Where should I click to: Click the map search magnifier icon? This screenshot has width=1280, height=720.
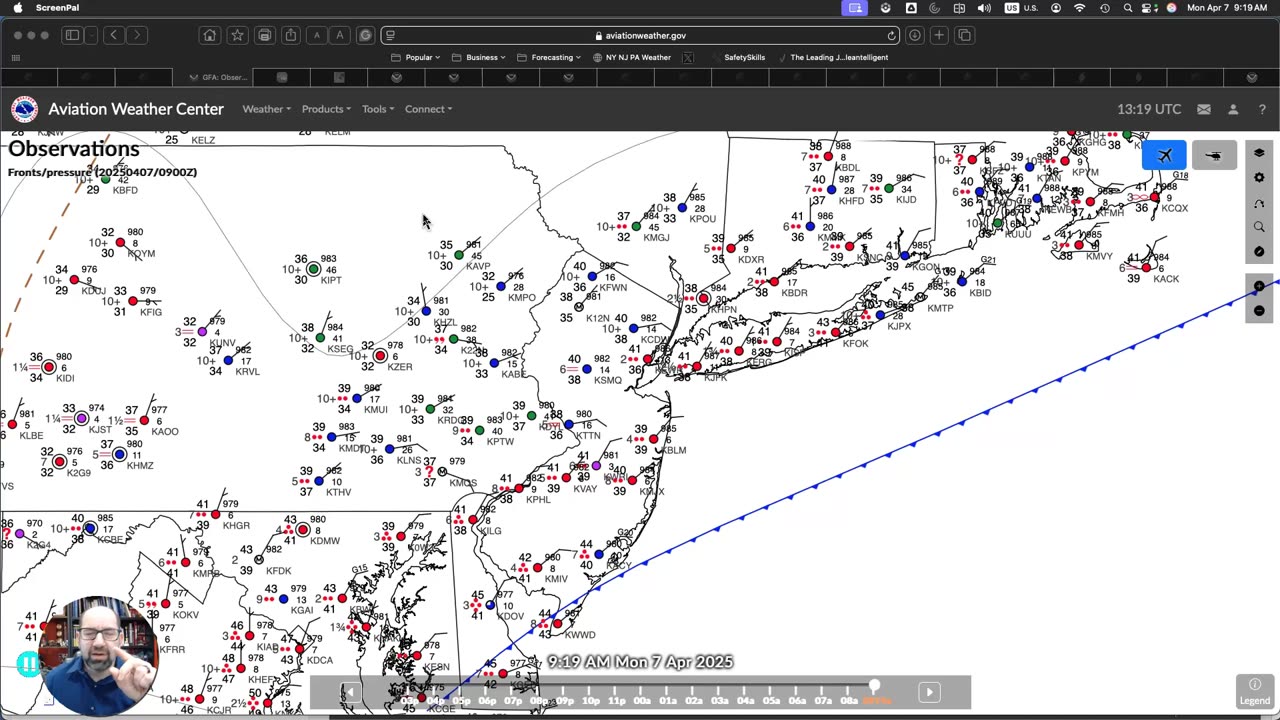(x=1259, y=227)
